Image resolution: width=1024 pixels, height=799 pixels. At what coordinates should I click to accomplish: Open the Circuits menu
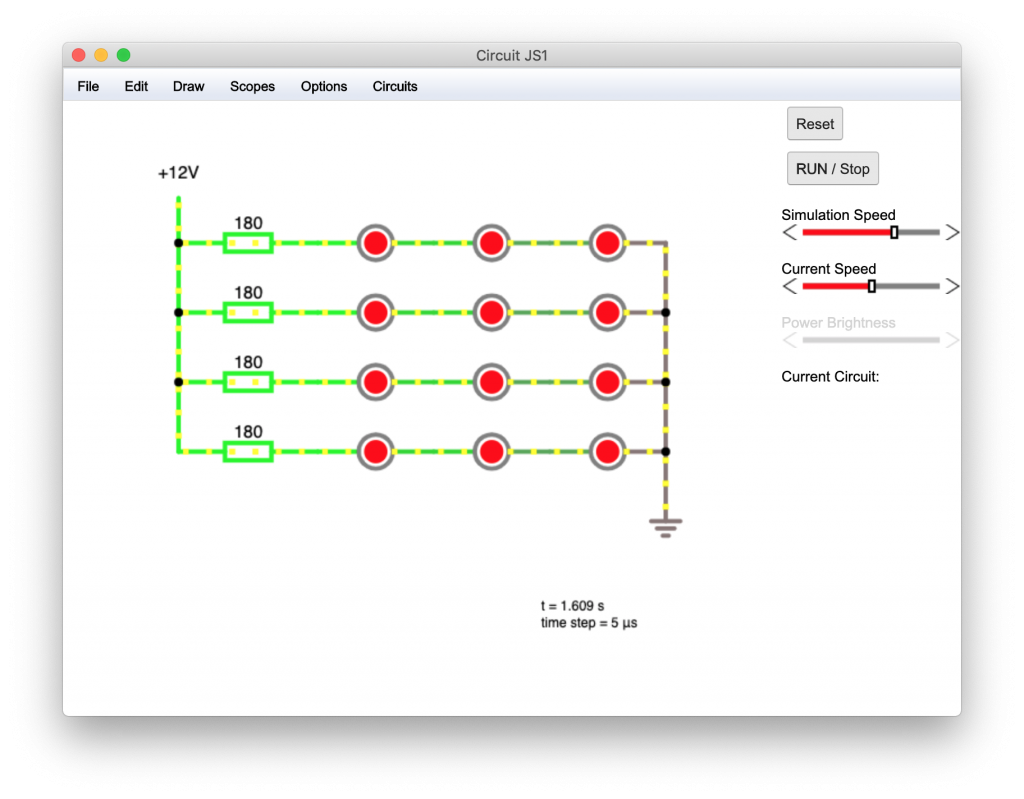pos(394,86)
